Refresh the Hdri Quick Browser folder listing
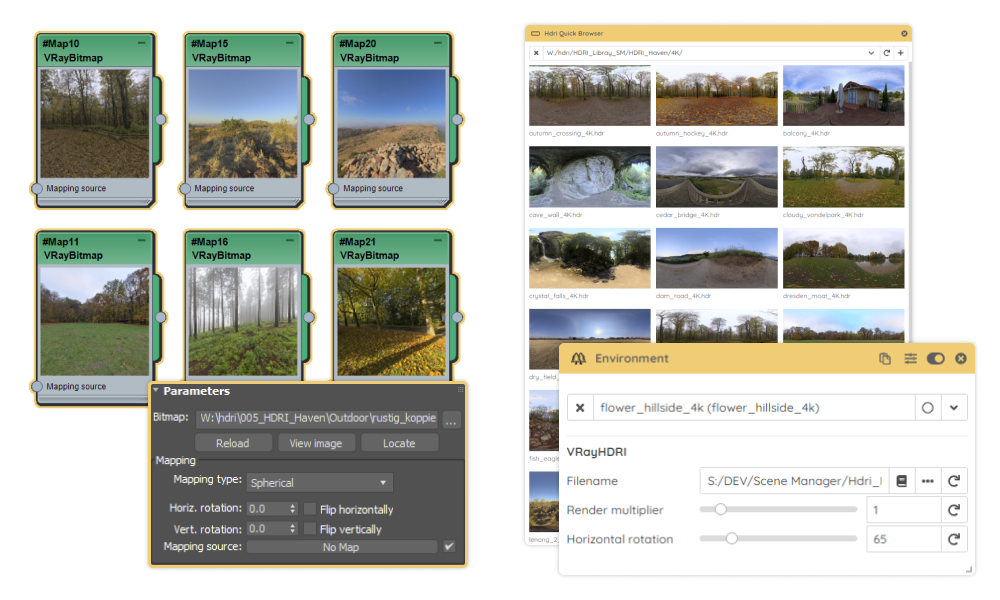1000x600 pixels. [886, 53]
